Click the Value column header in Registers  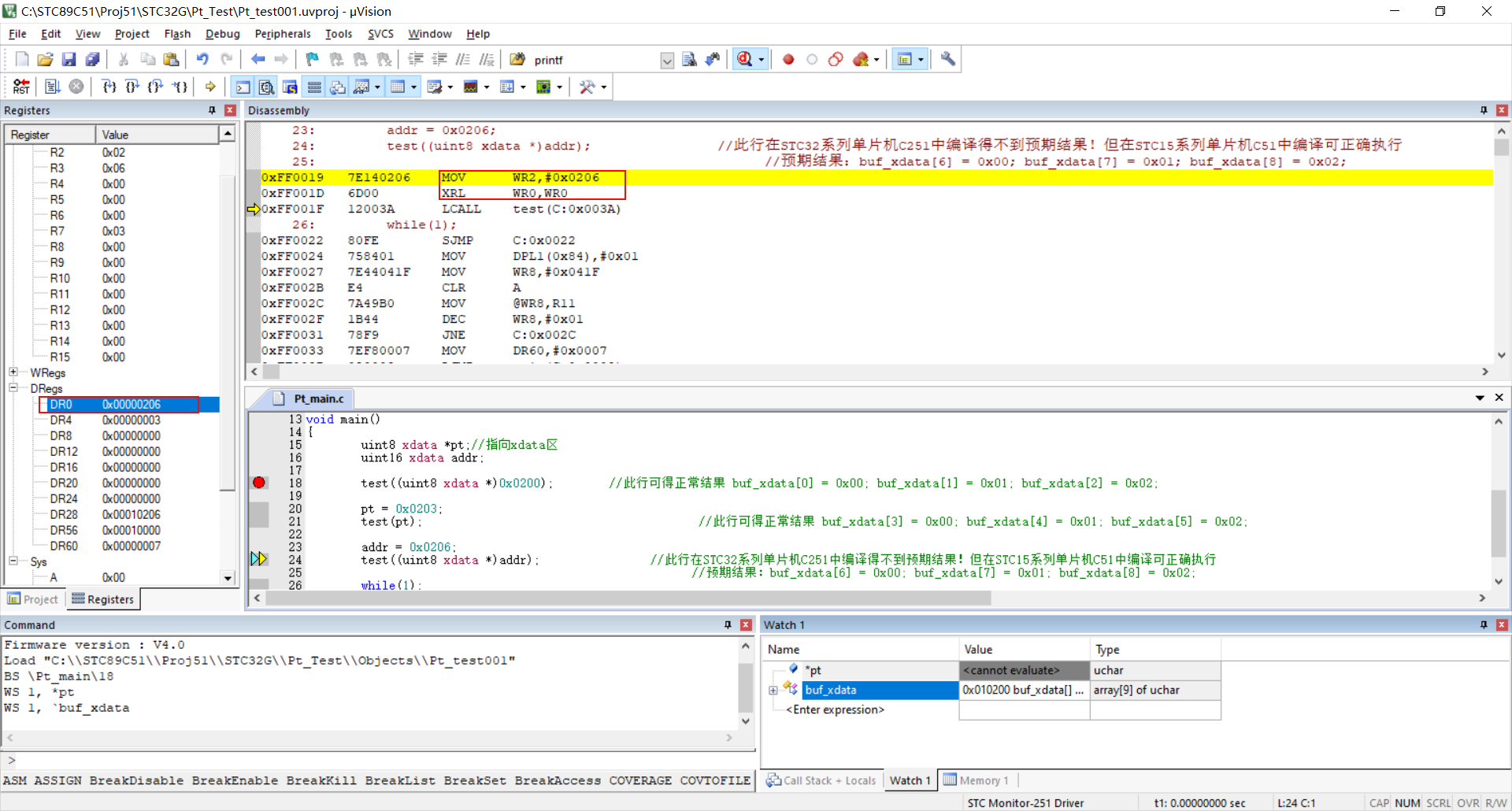pyautogui.click(x=157, y=135)
